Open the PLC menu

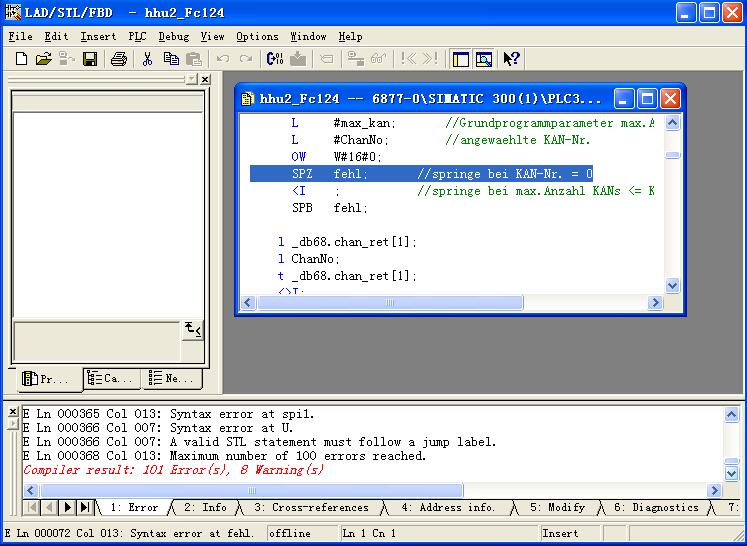(x=137, y=36)
